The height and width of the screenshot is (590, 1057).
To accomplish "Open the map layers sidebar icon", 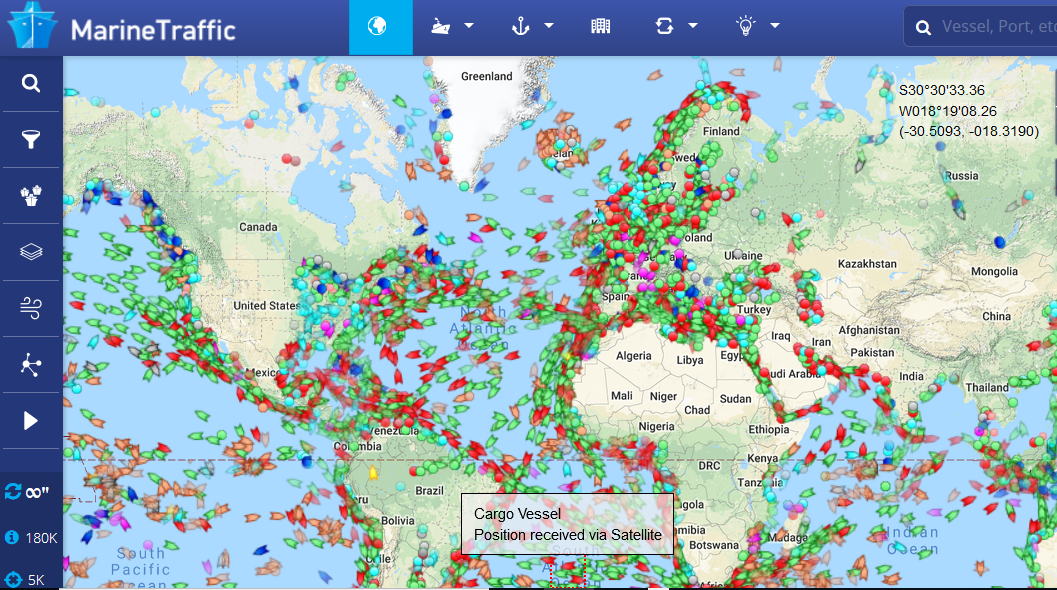I will point(31,252).
